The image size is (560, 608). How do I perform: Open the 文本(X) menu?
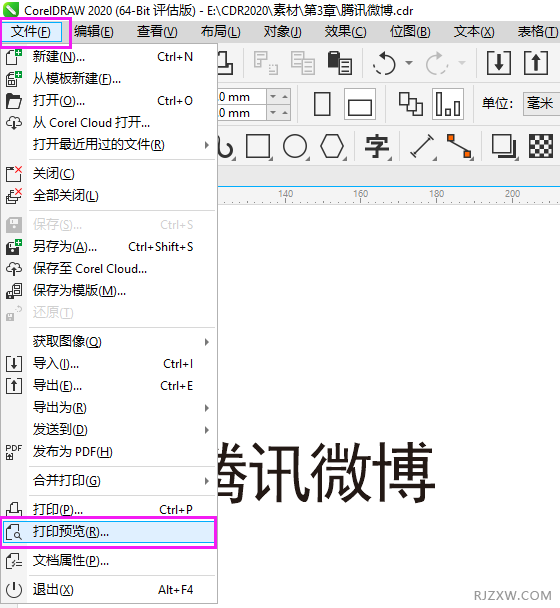point(474,32)
